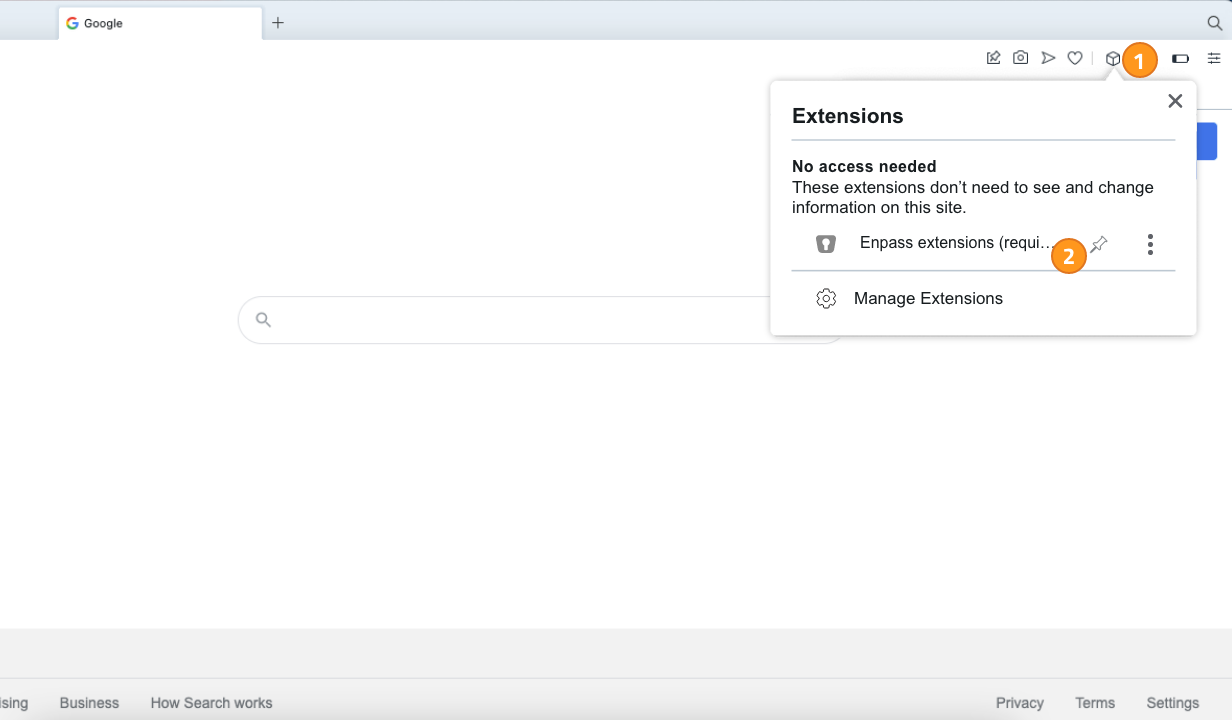The image size is (1232, 720).
Task: Click the edit page toolbar icon
Action: tap(993, 58)
